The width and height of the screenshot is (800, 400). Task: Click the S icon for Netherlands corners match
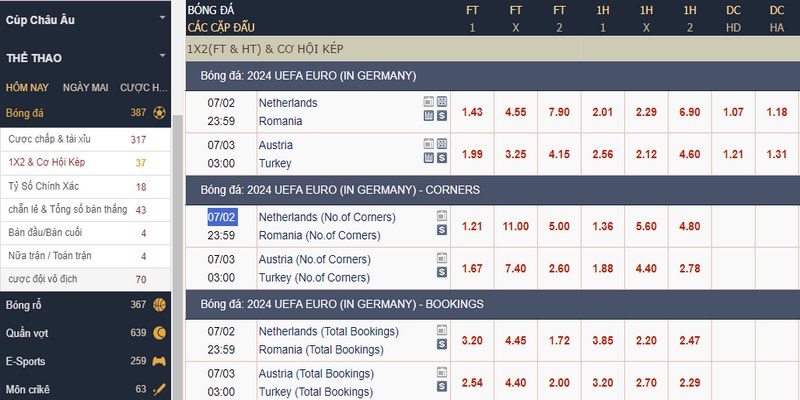(442, 230)
